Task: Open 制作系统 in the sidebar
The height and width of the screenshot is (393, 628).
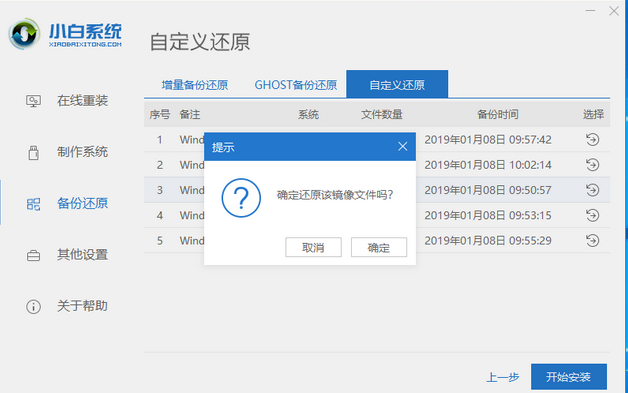Action: point(82,152)
